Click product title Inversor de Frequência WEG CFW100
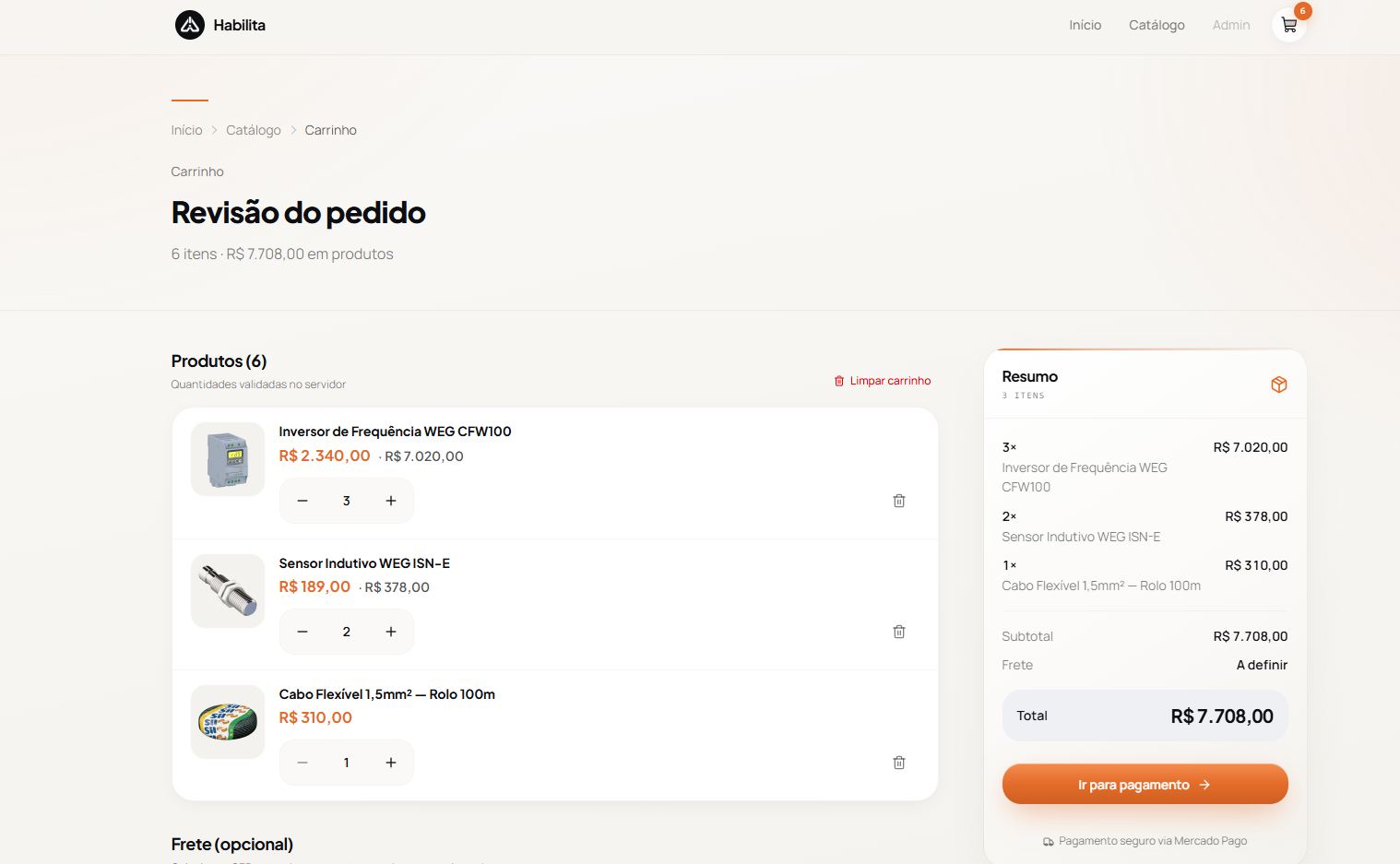1400x864 pixels. 395,432
